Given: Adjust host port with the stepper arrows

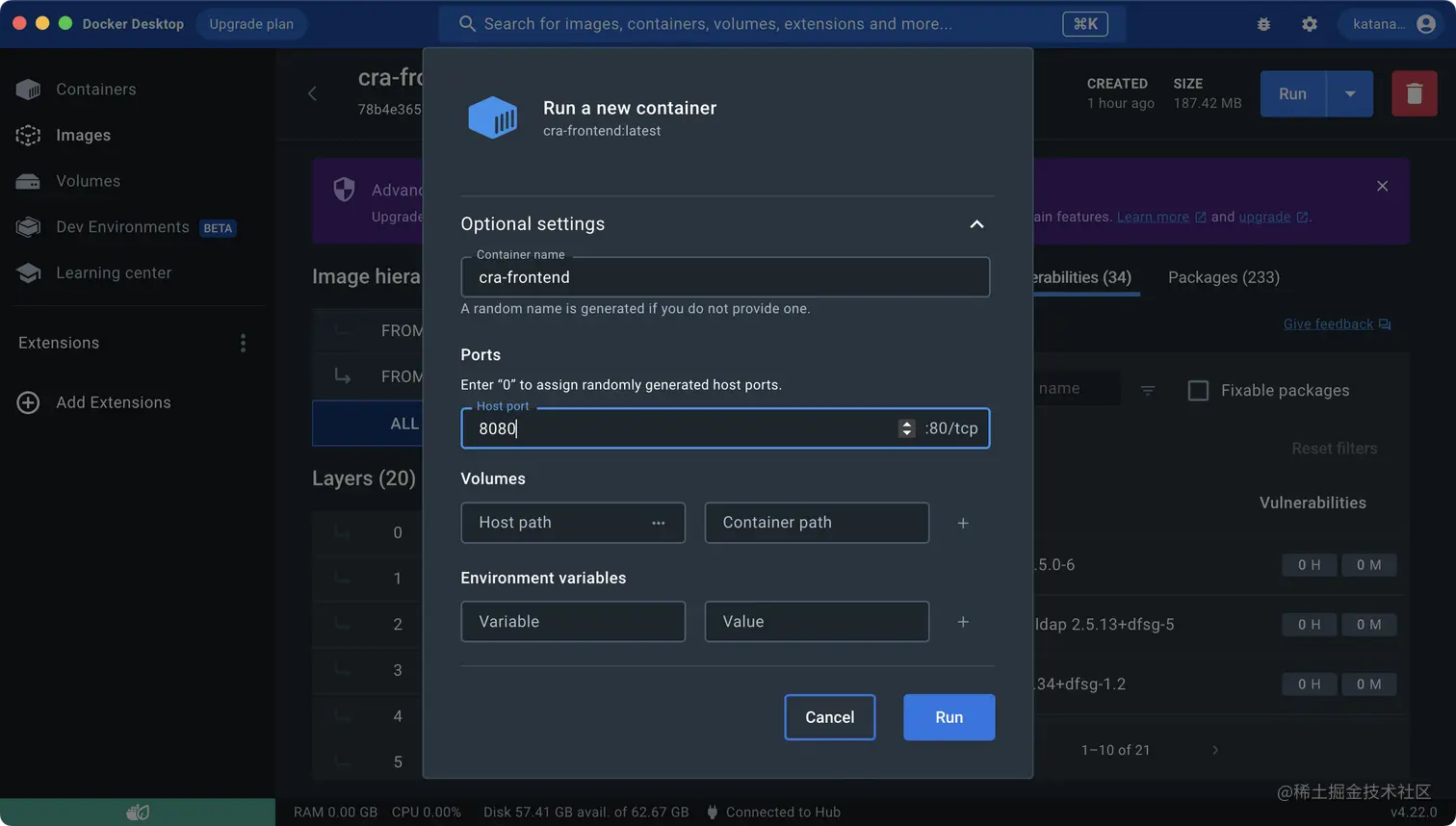Looking at the screenshot, I should [x=906, y=428].
